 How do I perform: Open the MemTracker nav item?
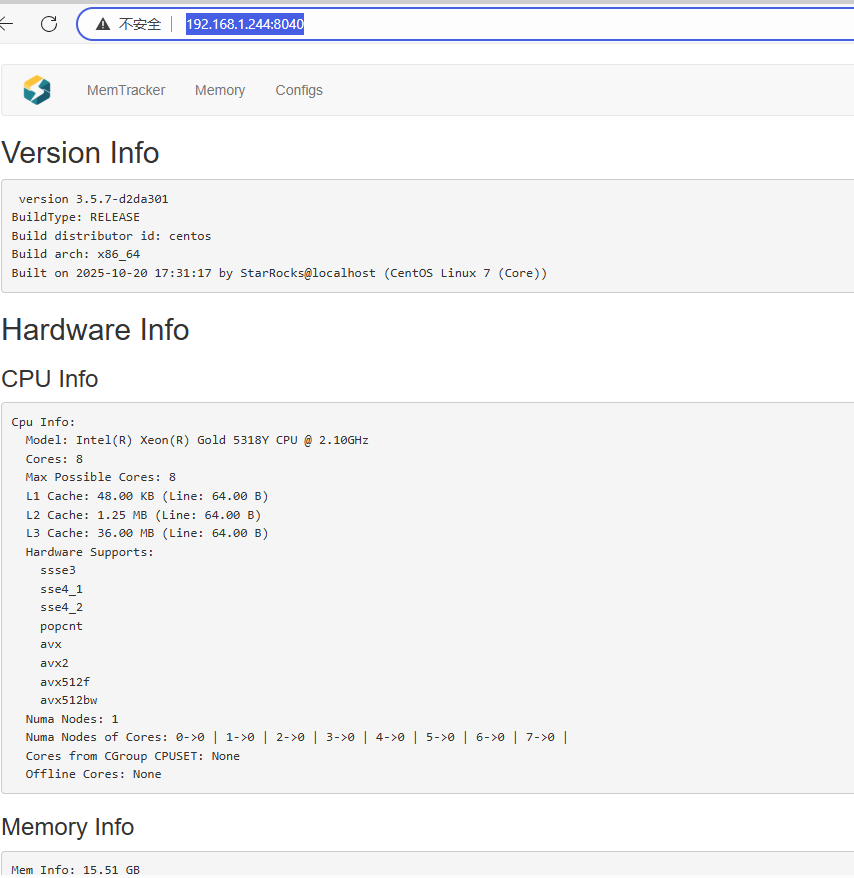pyautogui.click(x=126, y=90)
